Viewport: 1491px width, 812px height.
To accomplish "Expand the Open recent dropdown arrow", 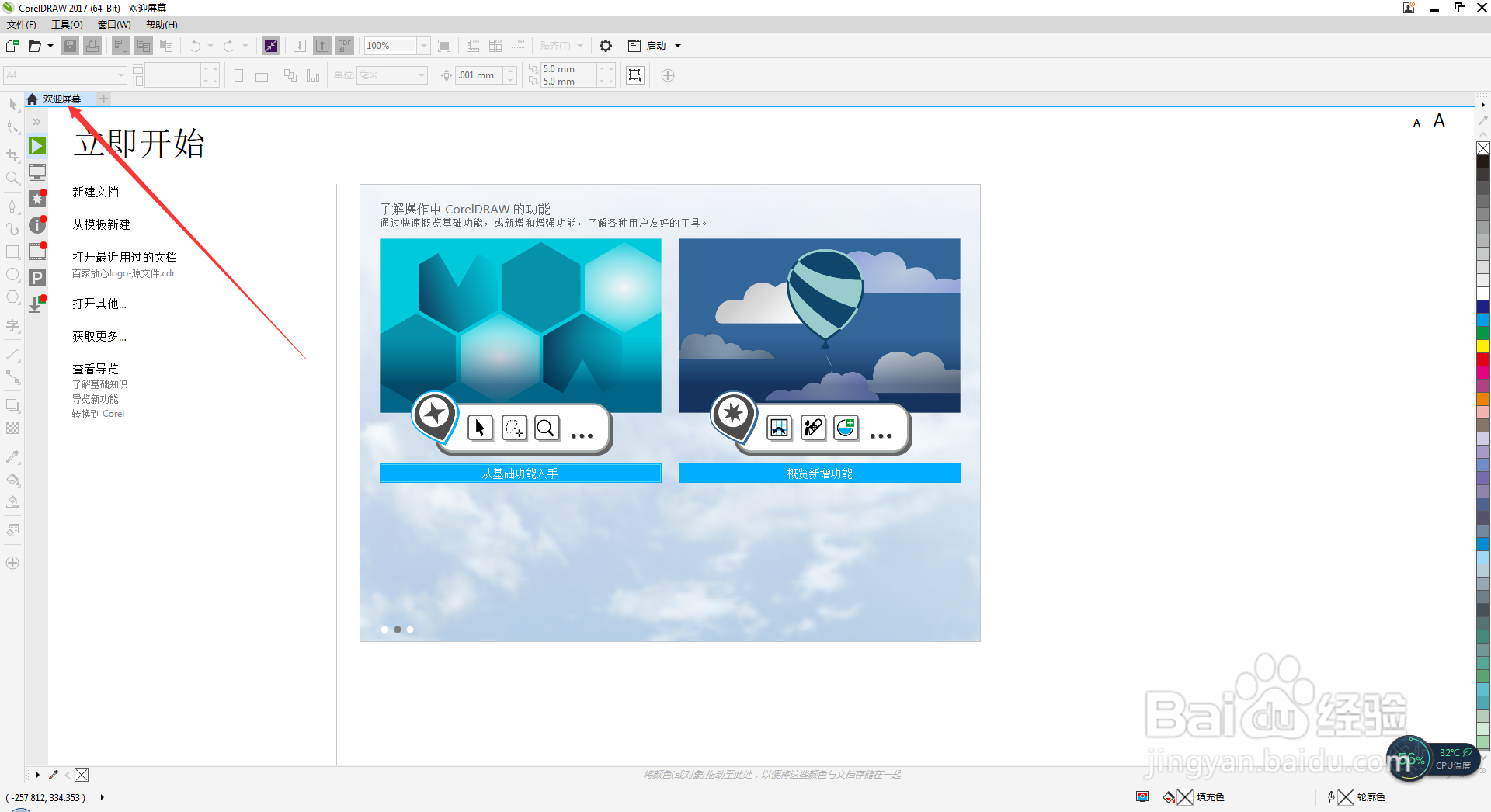I will [x=50, y=46].
